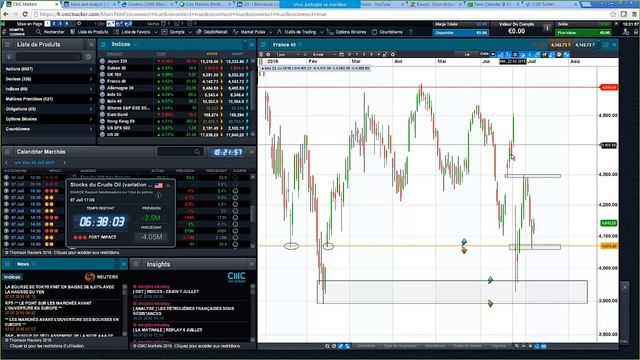Click the US 30 row info icon
The image size is (640, 360).
102,134
